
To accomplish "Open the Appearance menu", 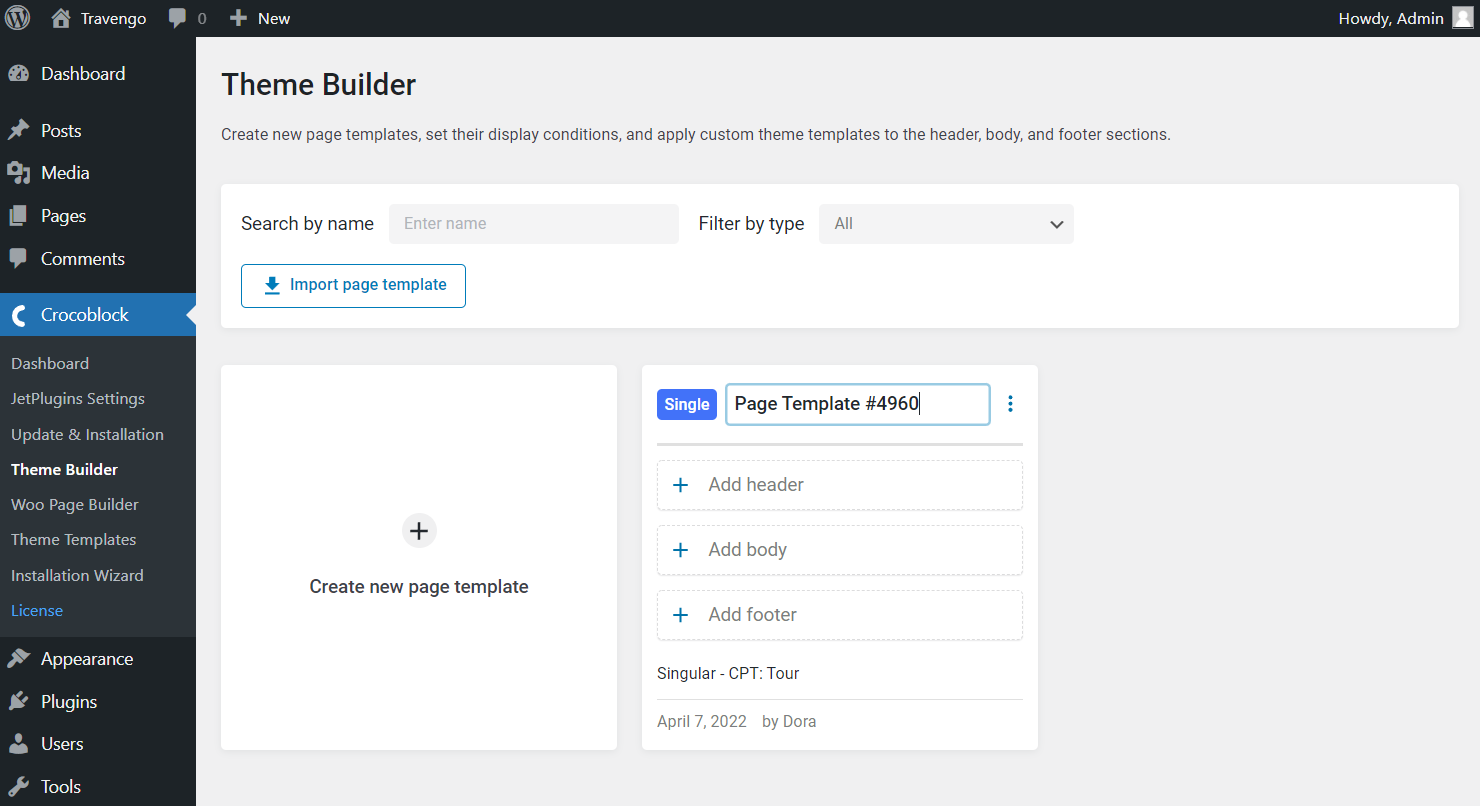I will (x=98, y=659).
